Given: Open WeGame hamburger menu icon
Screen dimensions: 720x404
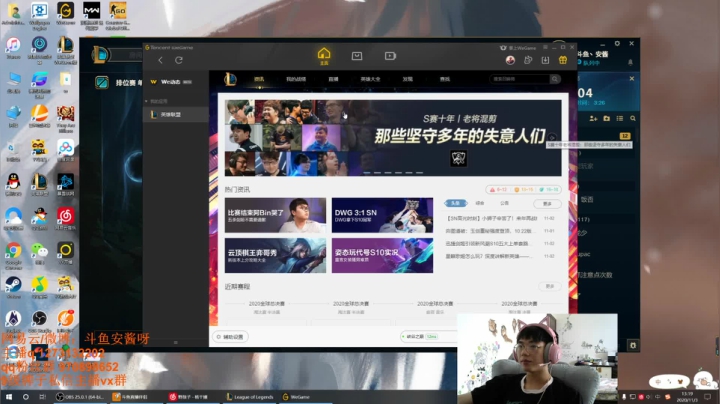Looking at the screenshot, I should click(545, 47).
